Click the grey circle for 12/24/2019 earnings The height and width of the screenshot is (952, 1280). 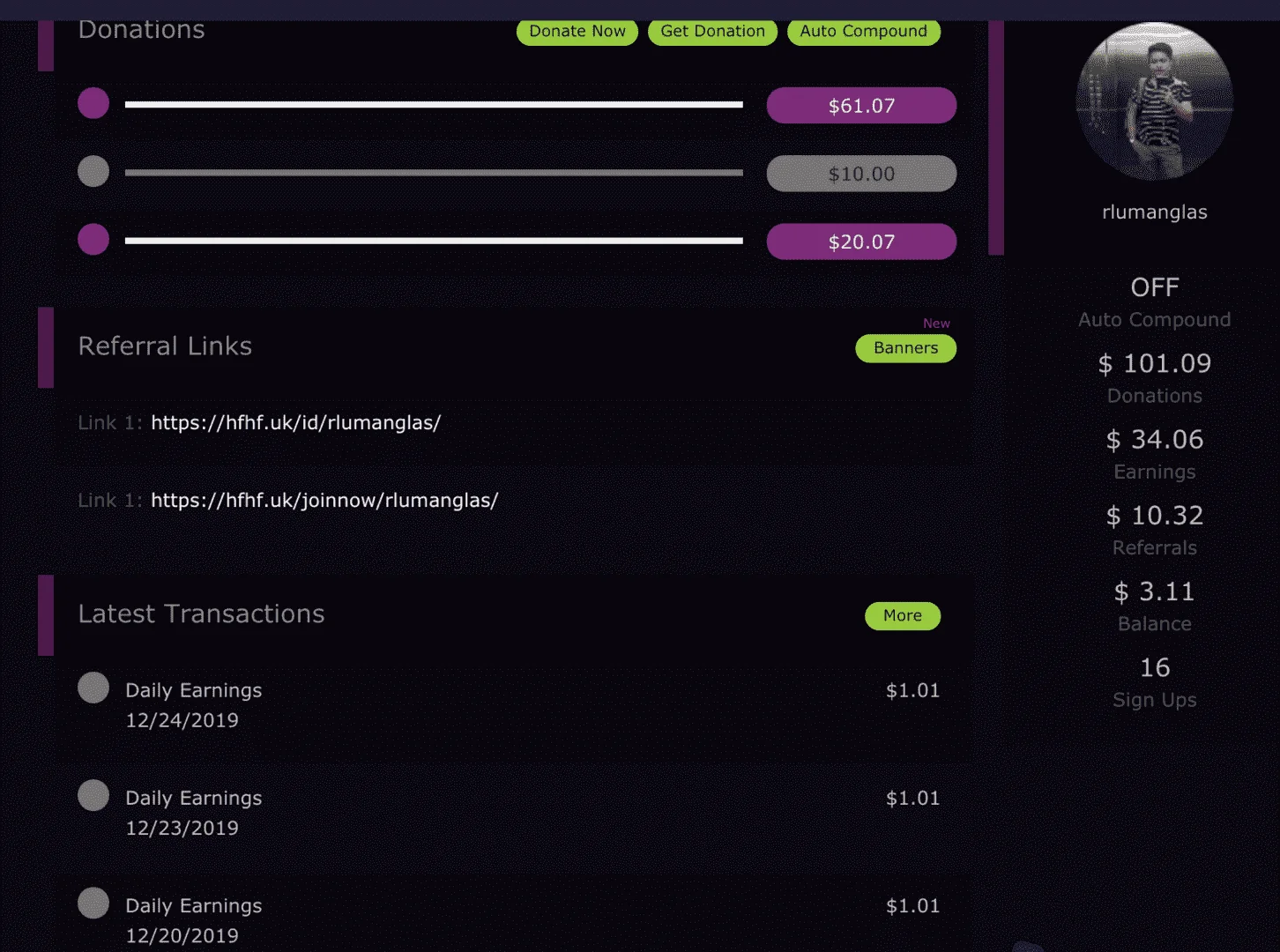(x=93, y=688)
